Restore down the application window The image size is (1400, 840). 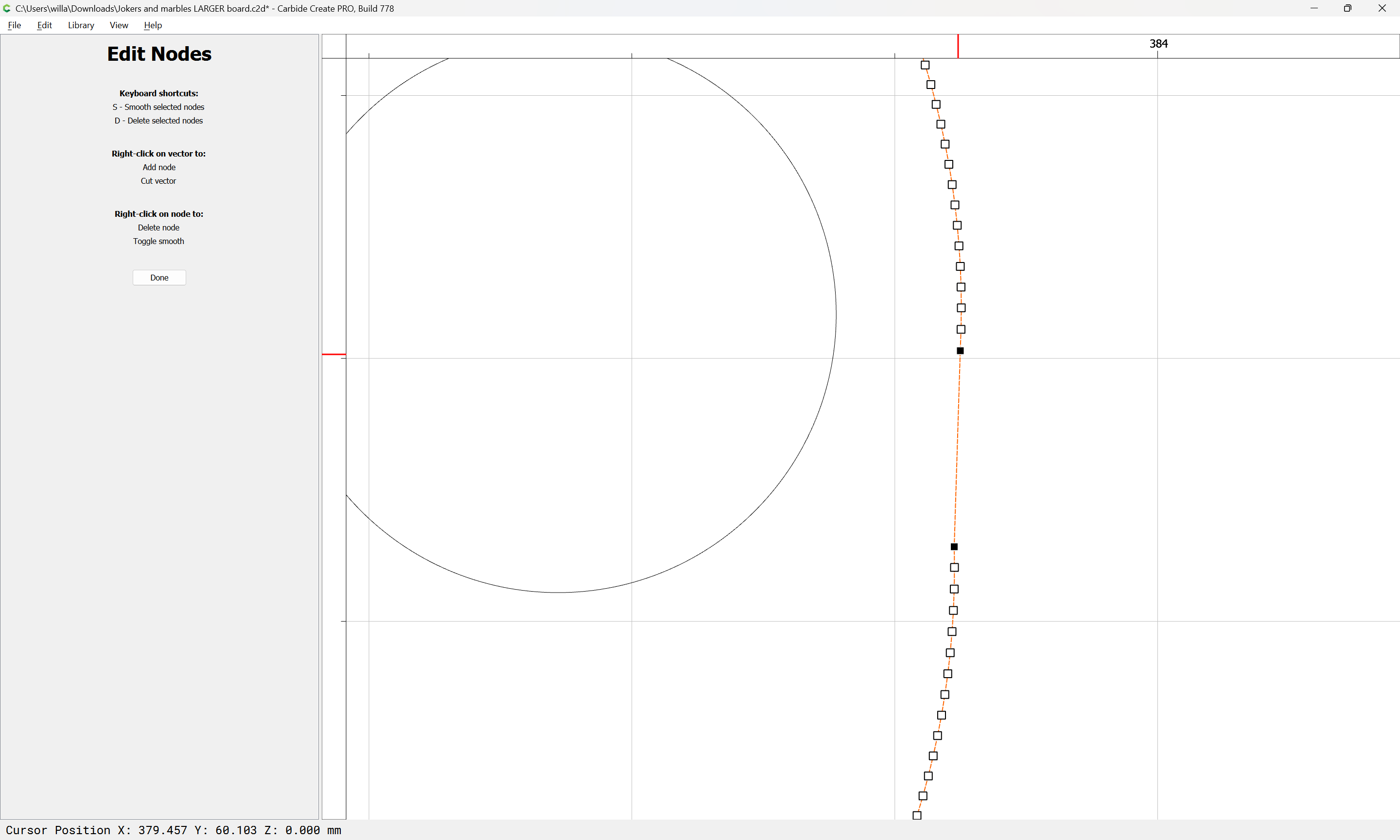[x=1347, y=8]
